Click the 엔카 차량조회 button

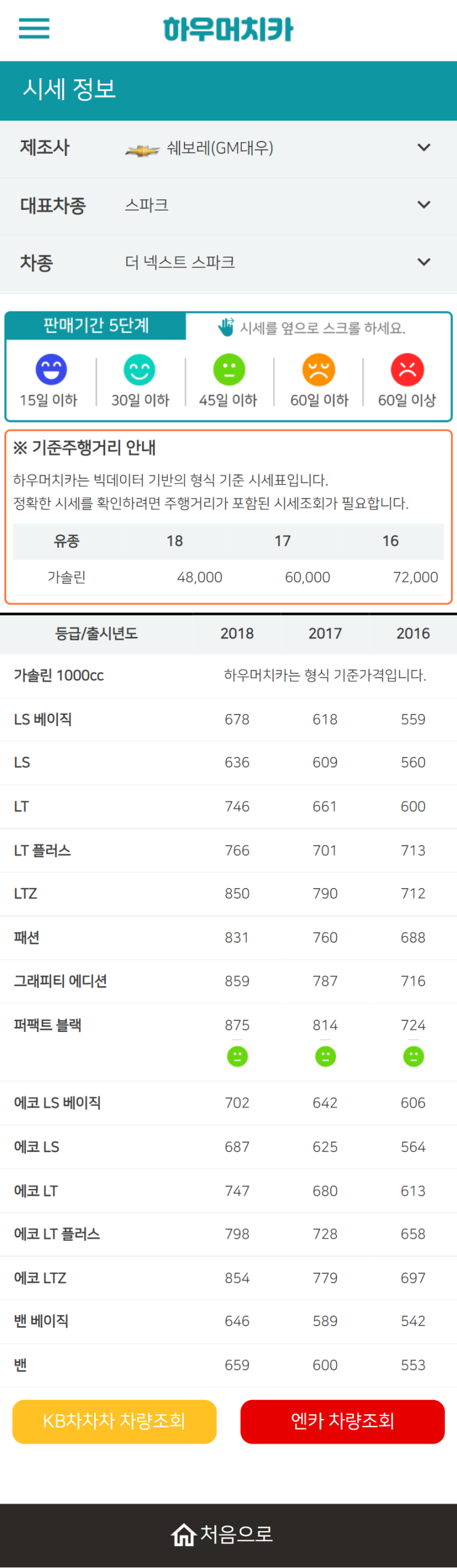point(343,1422)
